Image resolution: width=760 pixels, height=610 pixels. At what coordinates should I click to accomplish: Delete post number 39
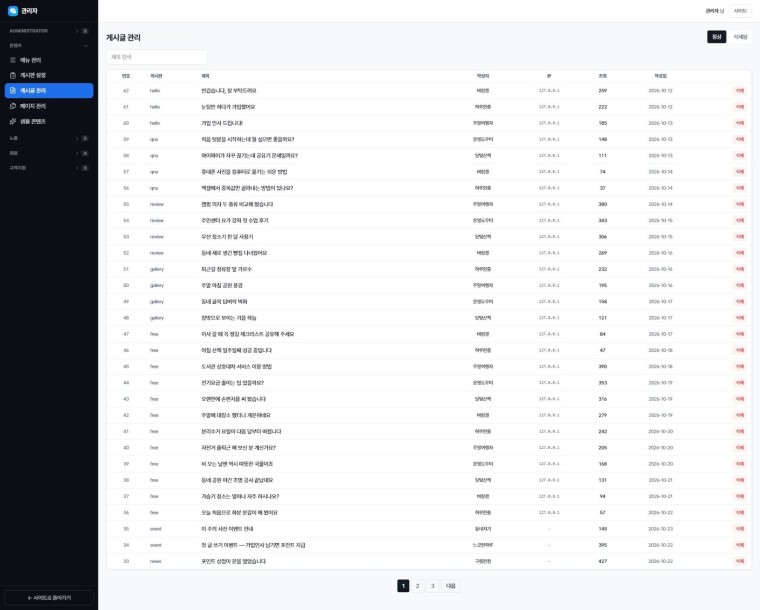[x=740, y=464]
